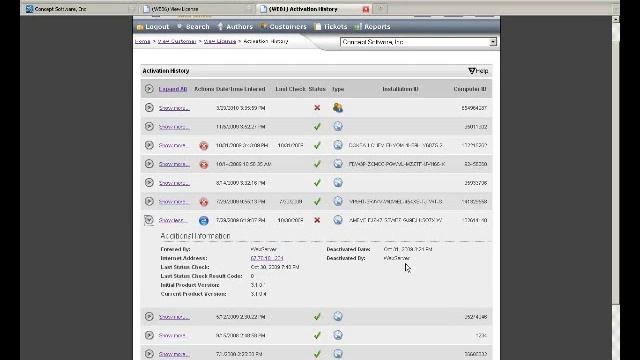Close the Activation History browser tab

click(366, 9)
